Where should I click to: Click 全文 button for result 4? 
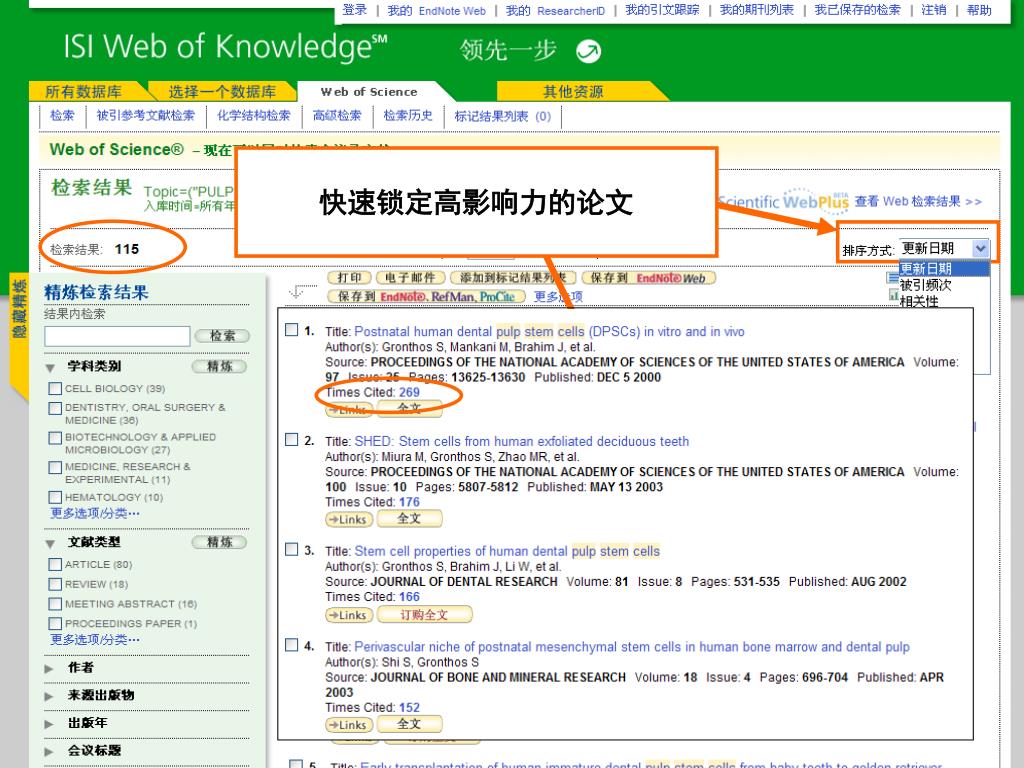409,724
